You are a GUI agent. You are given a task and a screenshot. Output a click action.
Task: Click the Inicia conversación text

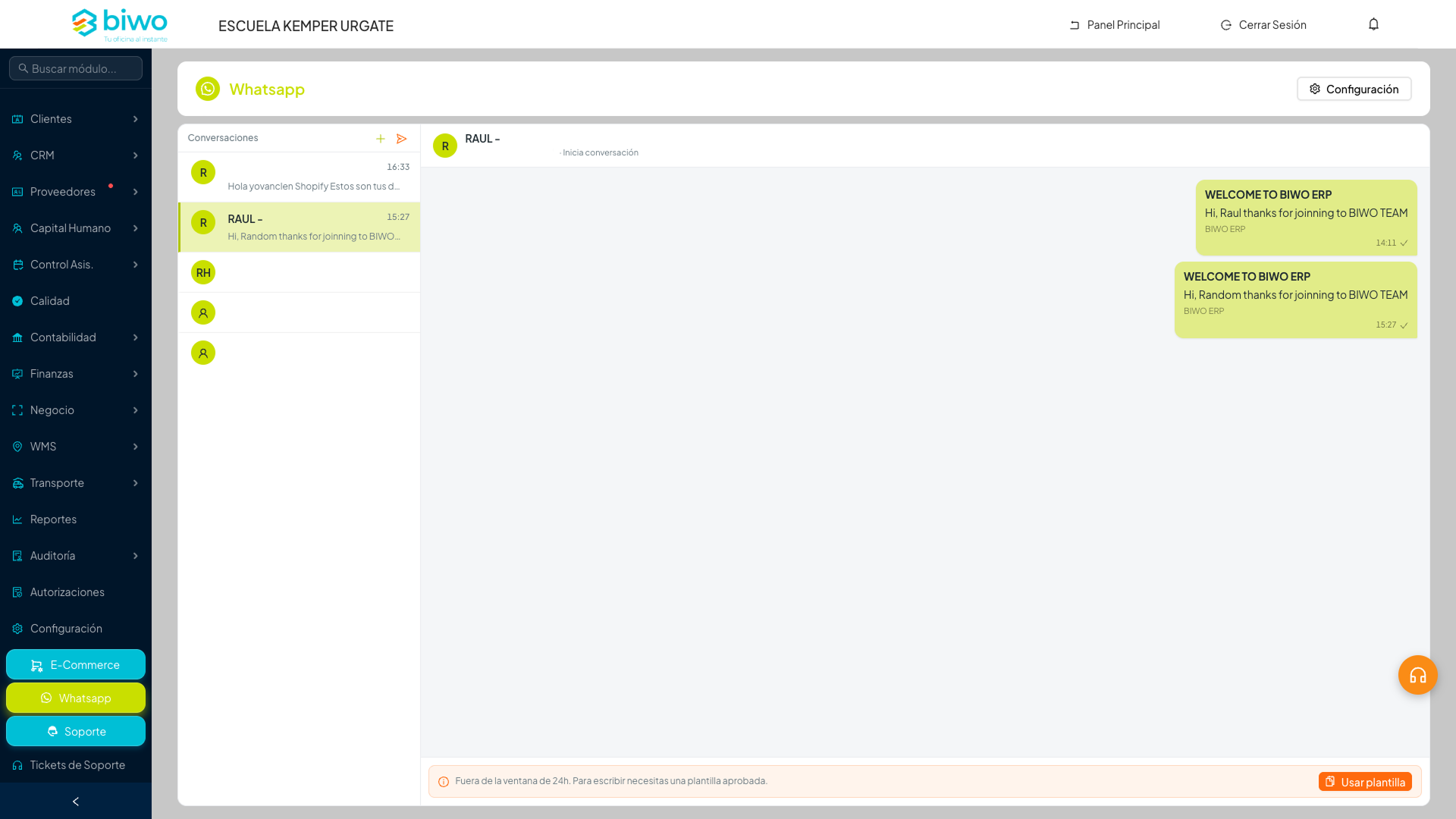click(600, 153)
